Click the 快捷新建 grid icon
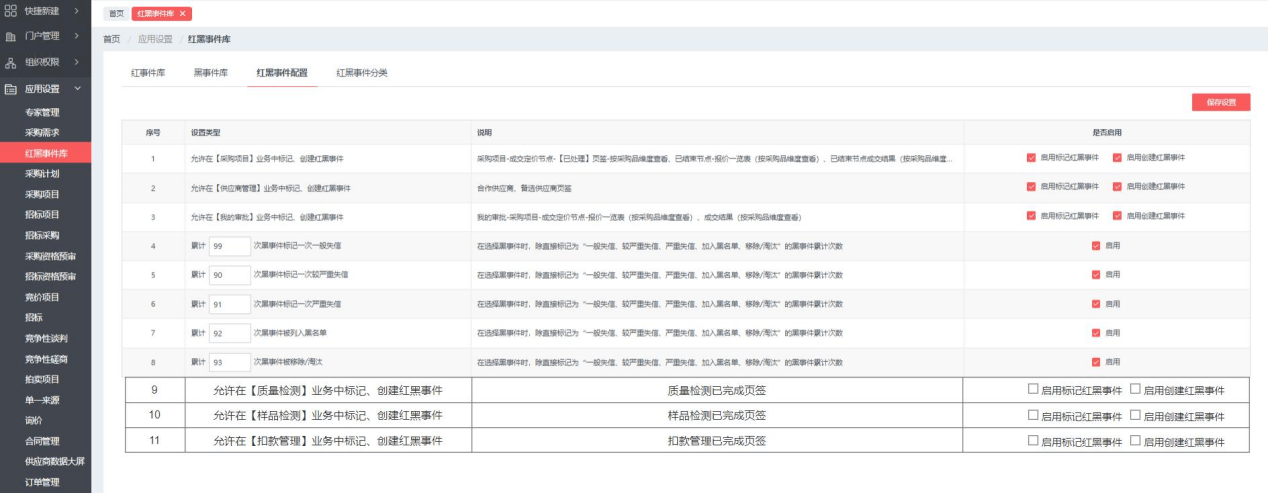1268x493 pixels. (x=11, y=10)
